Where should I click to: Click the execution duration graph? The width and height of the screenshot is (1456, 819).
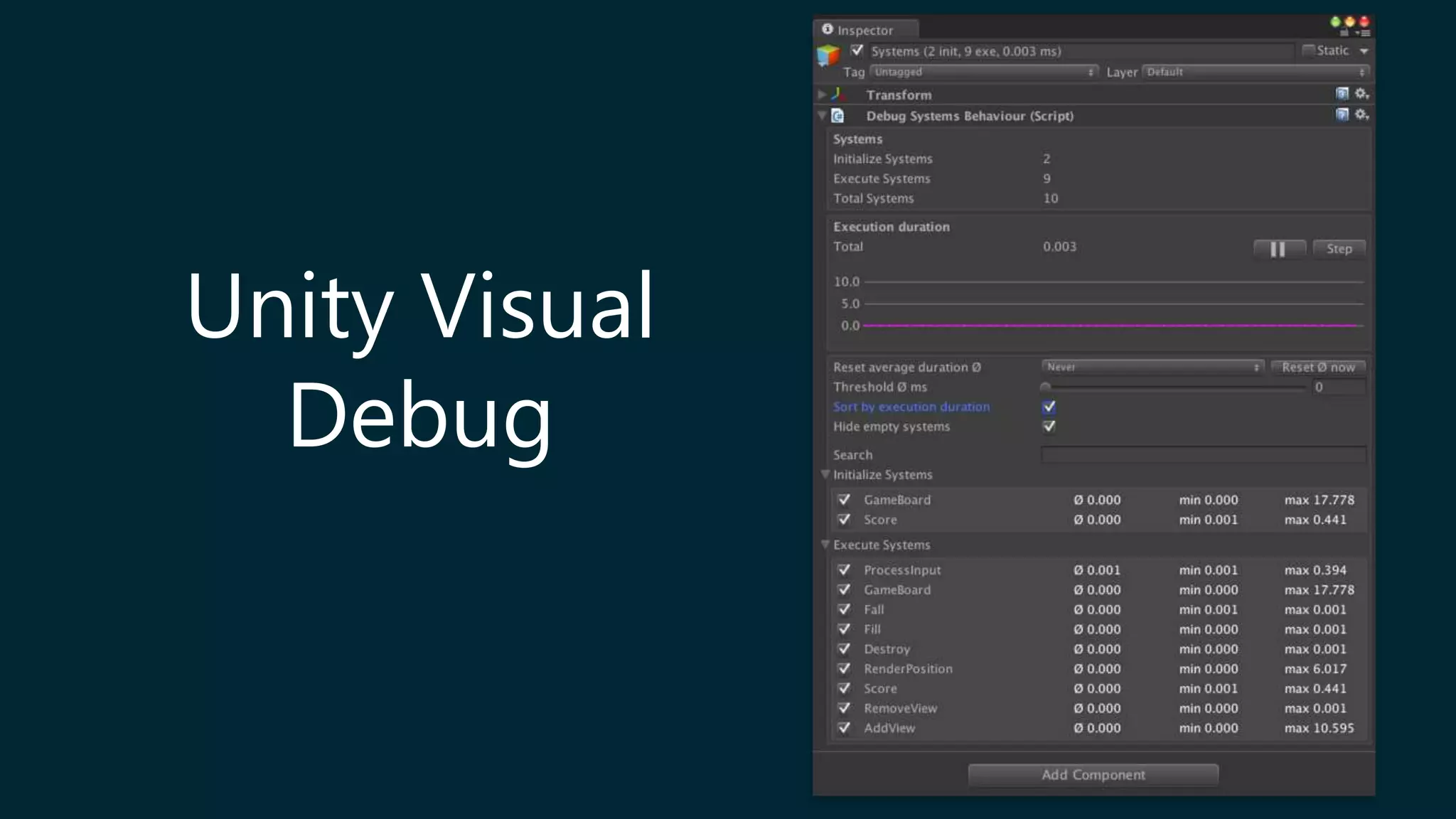(1098, 304)
